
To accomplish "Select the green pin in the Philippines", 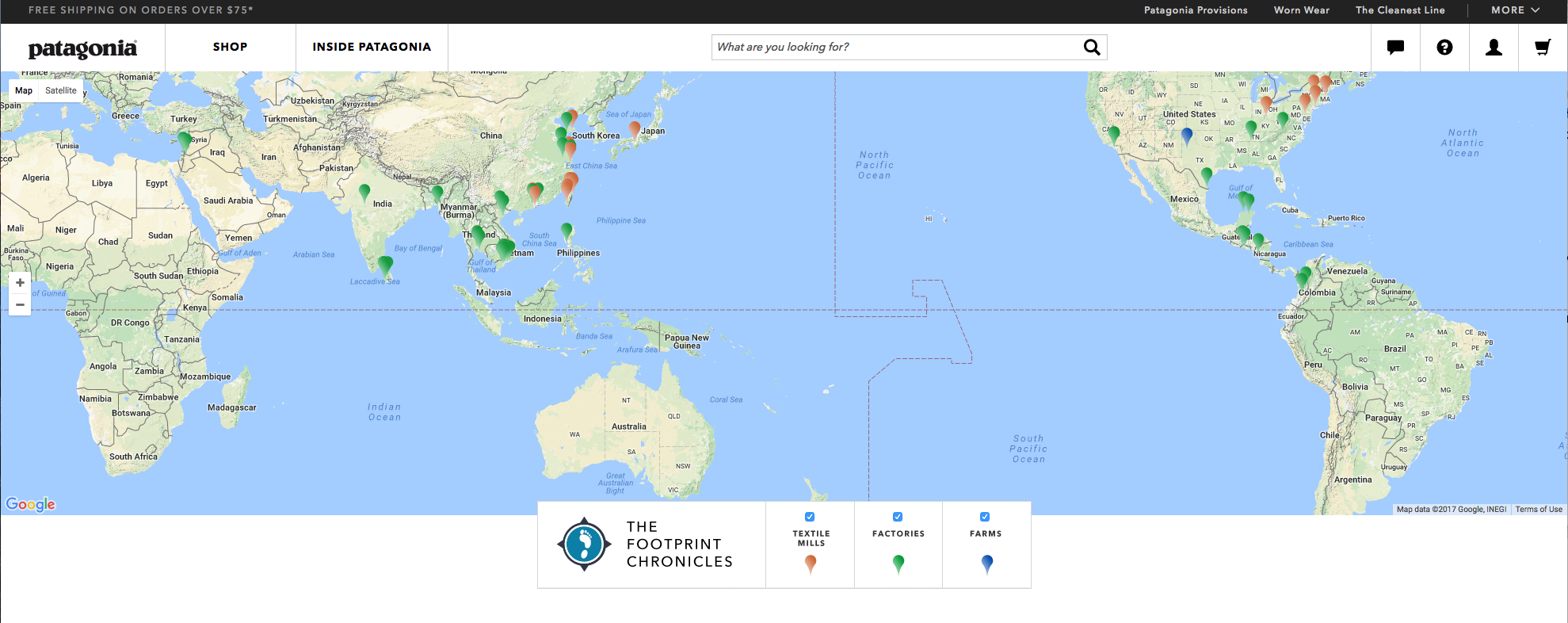I will click(x=567, y=231).
